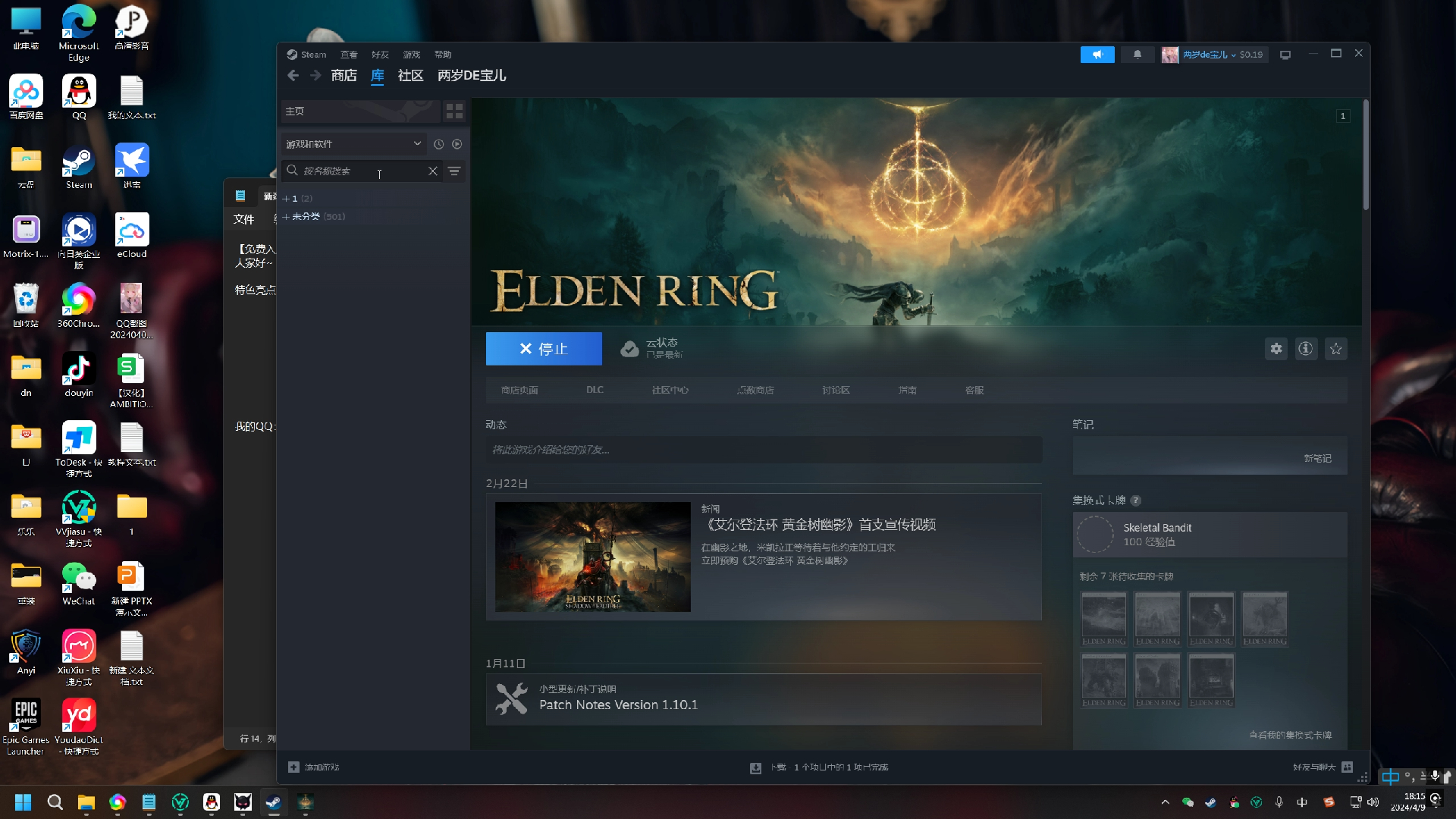
Task: Open 文件 menu in the Notepad window
Action: point(243,219)
